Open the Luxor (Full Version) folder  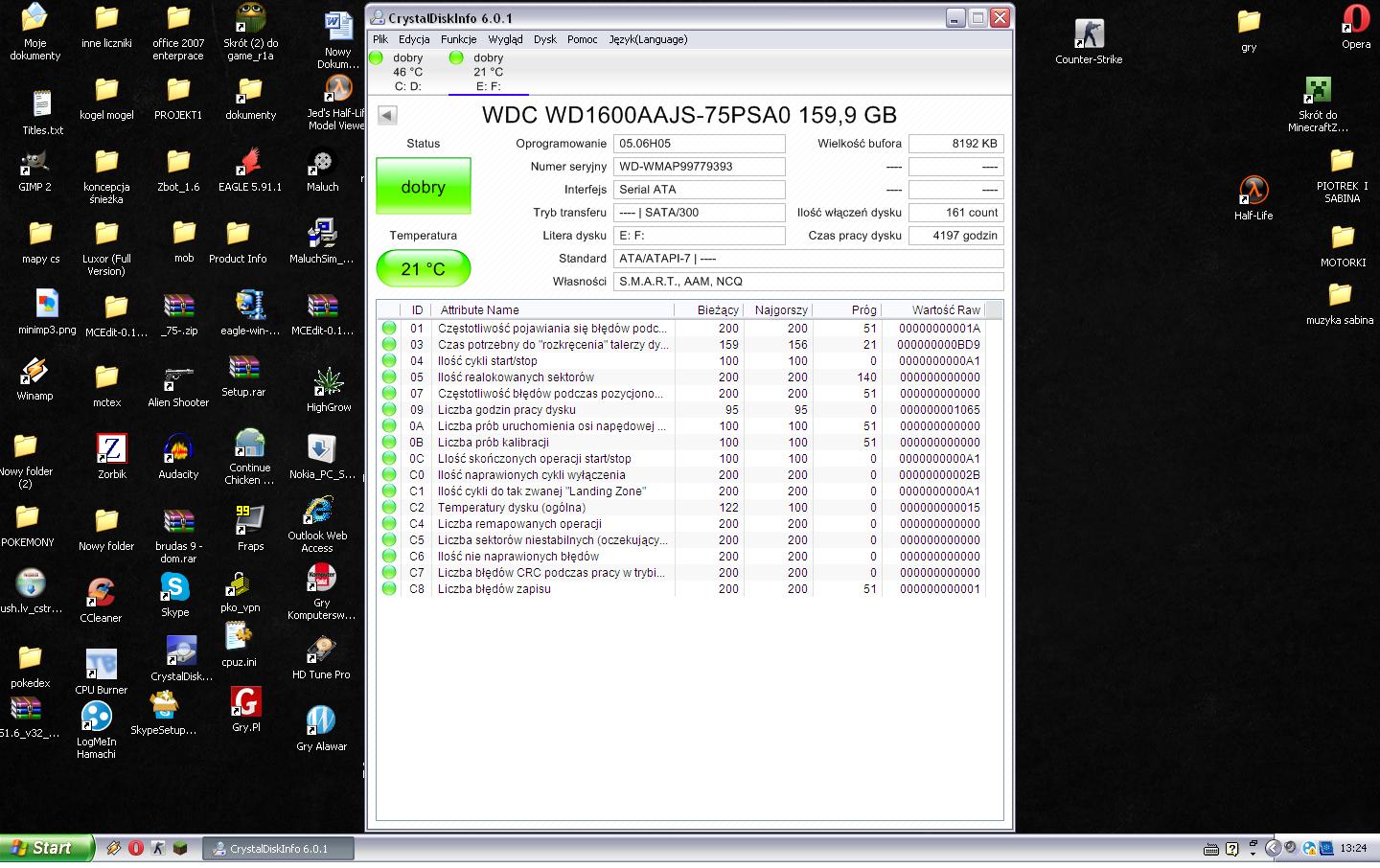click(106, 249)
